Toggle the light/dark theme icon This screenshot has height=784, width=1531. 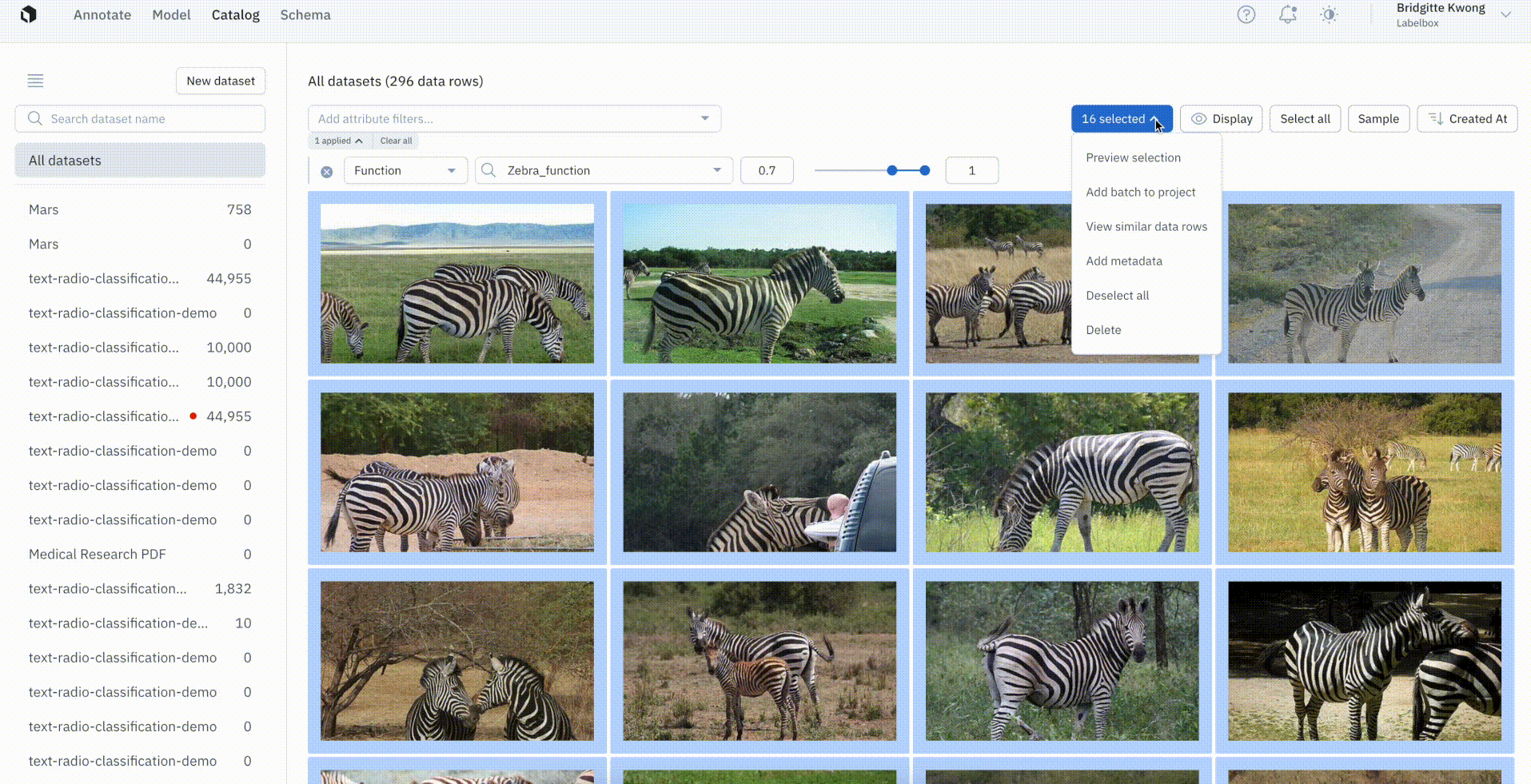1329,14
